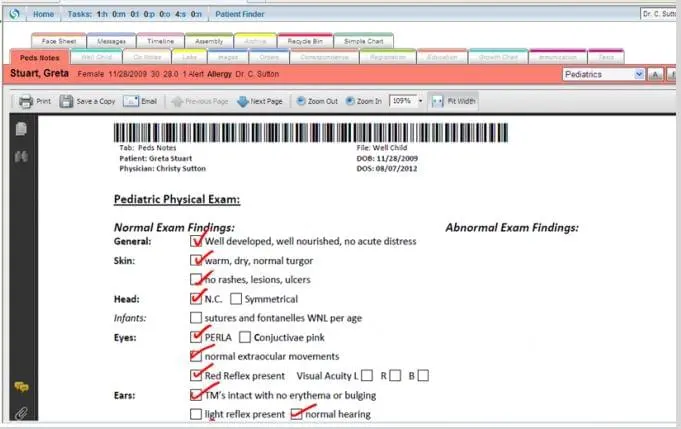Toggle the 'normal hearing' checkbox
The width and height of the screenshot is (681, 429).
(x=297, y=414)
